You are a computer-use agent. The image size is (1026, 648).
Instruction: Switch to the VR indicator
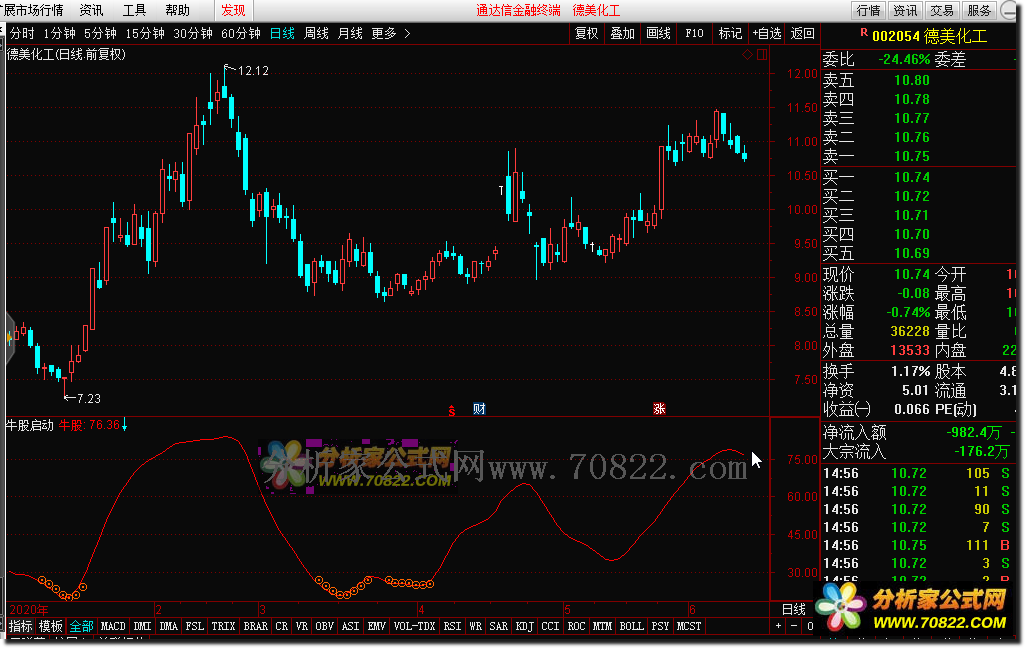302,626
